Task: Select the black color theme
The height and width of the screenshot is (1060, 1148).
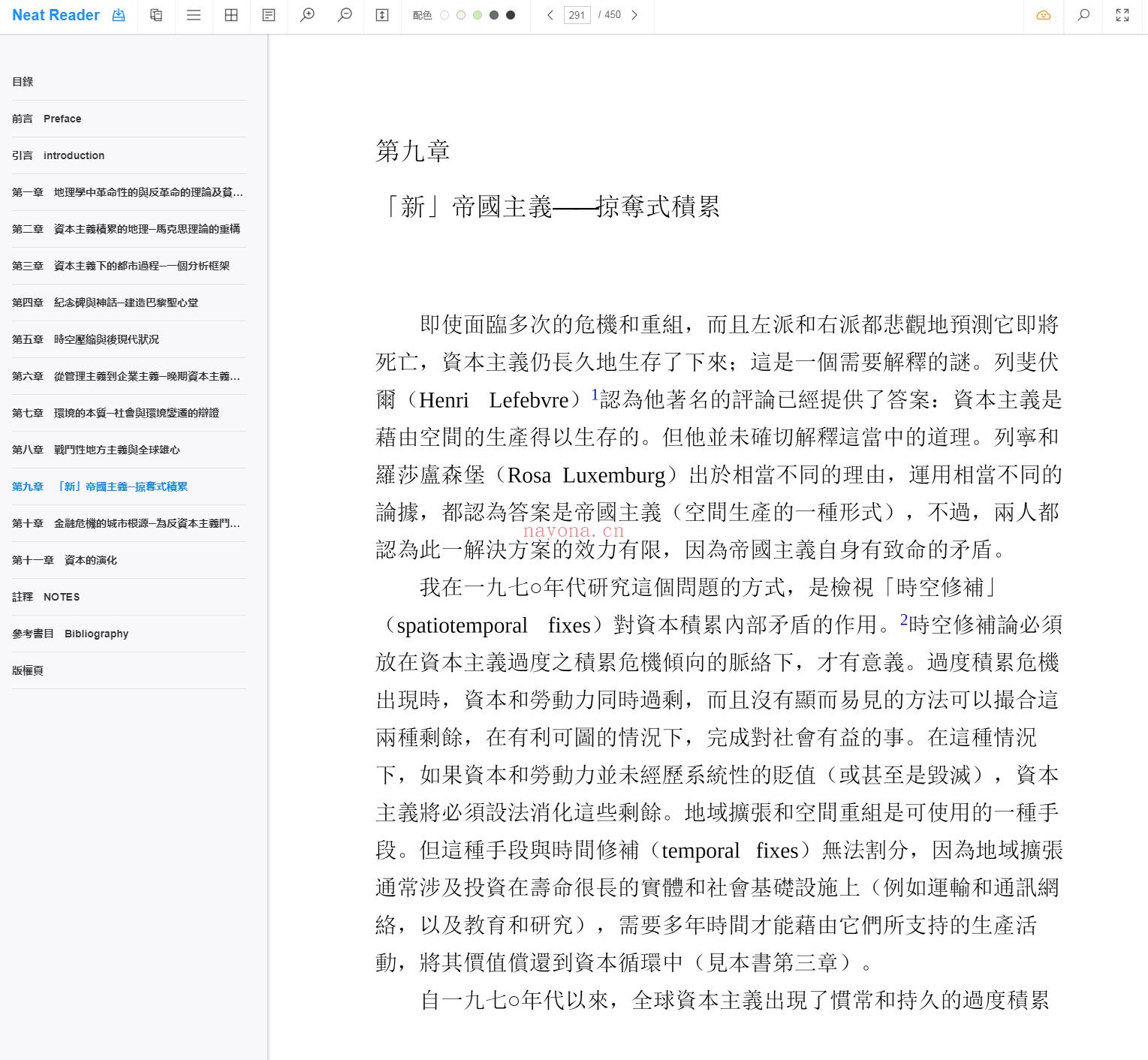Action: point(511,15)
